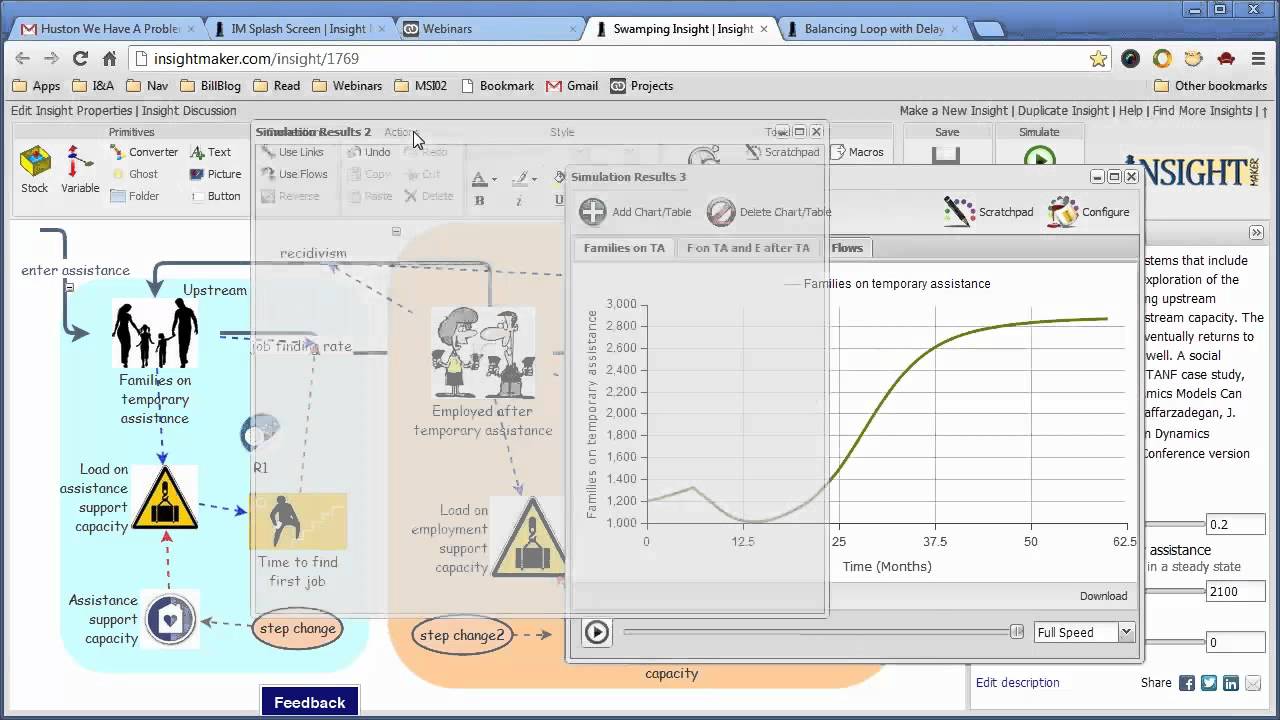1280x720 pixels.
Task: Open Configure in Simulation Results 3
Action: (x=1089, y=212)
